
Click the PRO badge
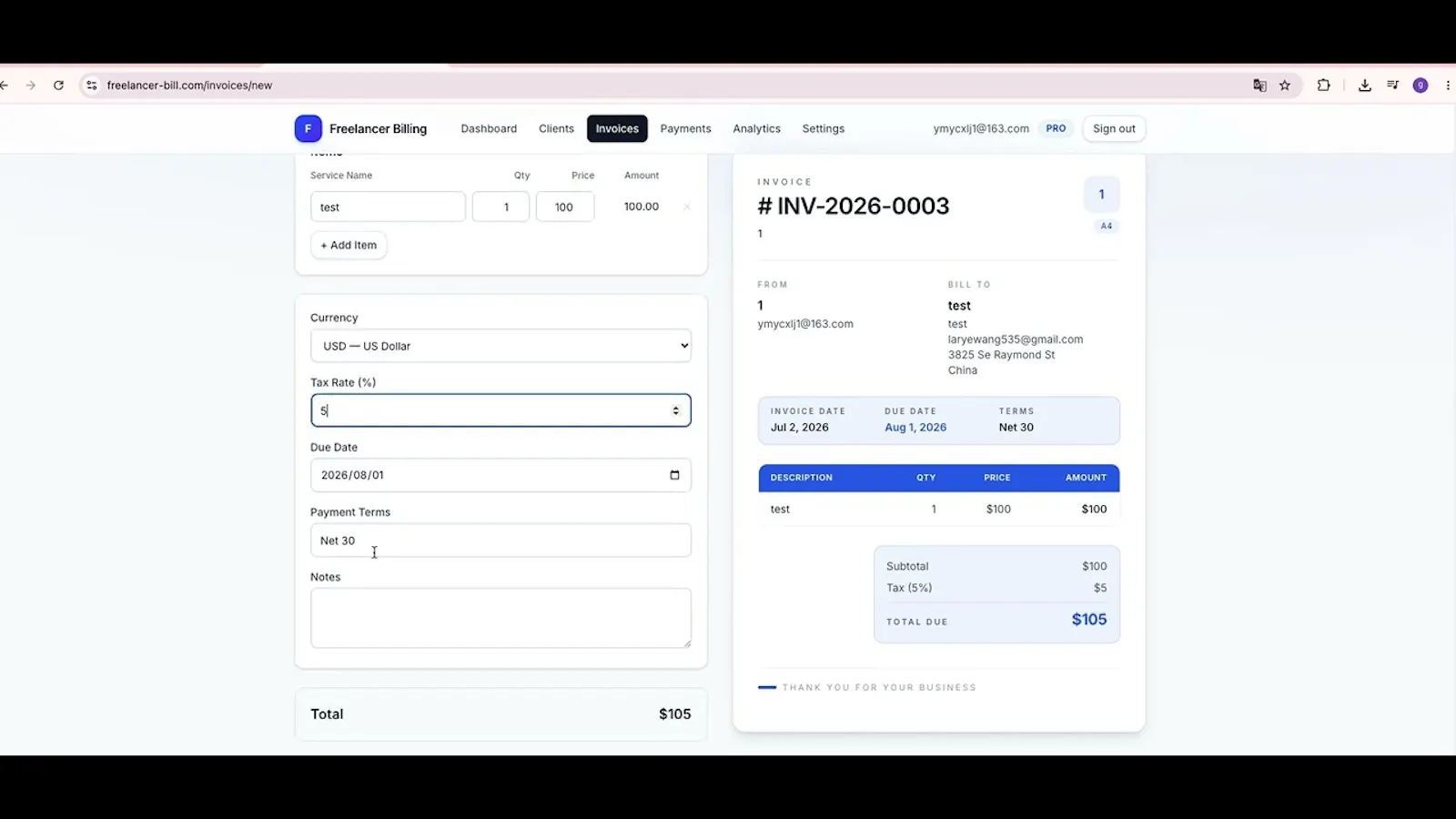pyautogui.click(x=1056, y=128)
